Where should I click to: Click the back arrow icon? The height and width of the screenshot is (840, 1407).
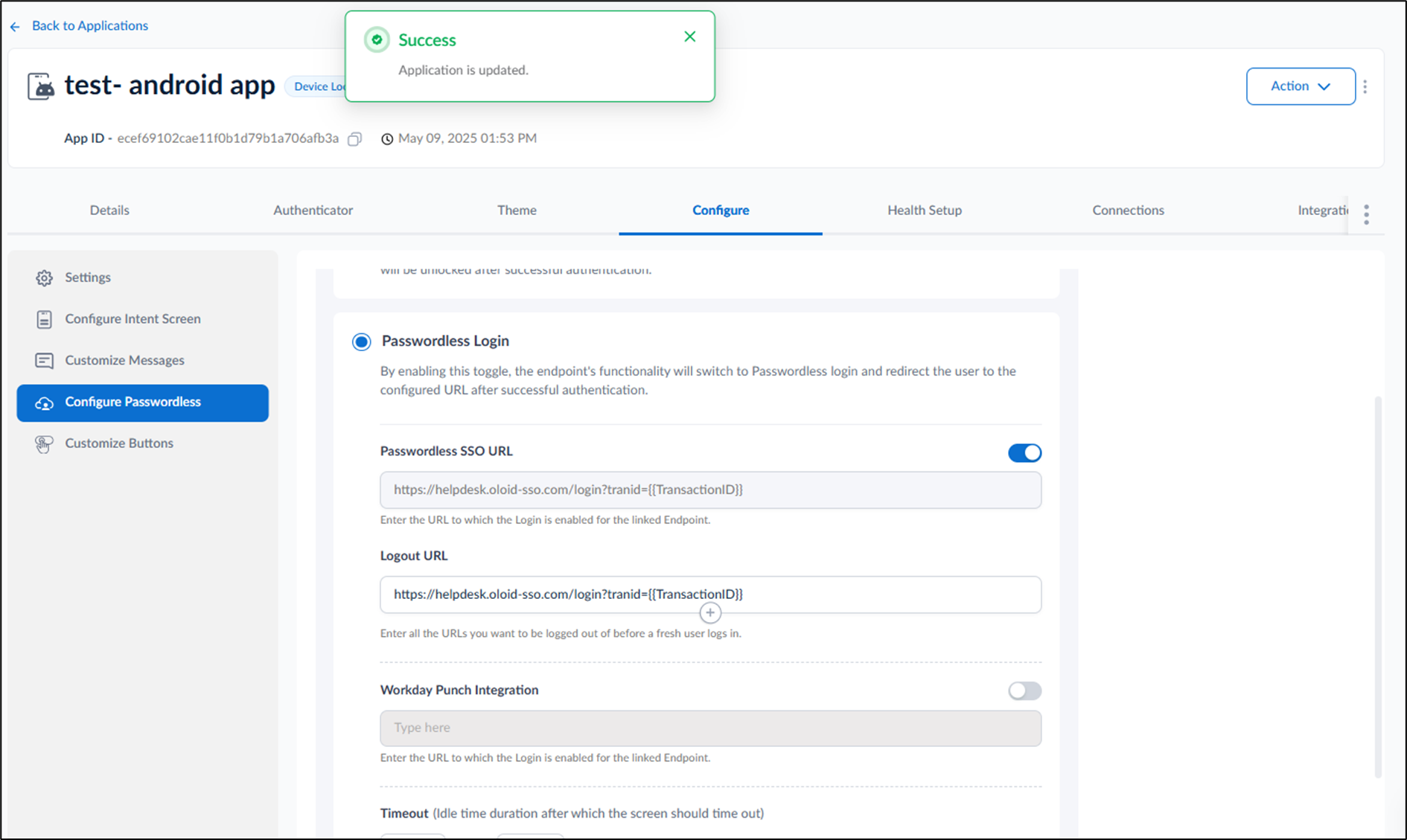(x=15, y=27)
